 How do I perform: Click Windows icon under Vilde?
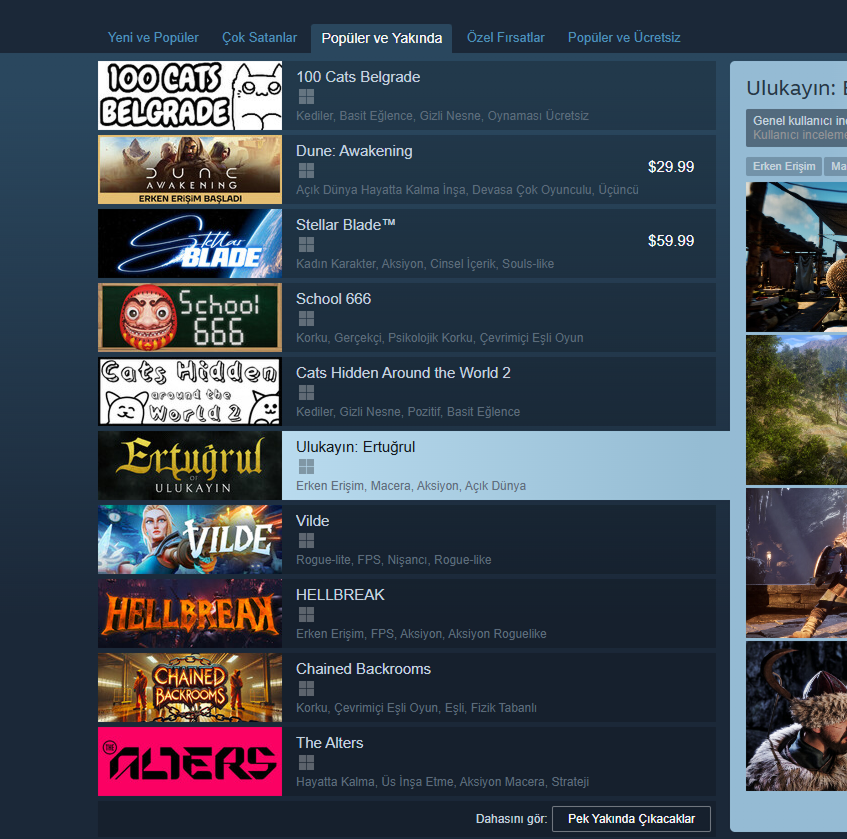click(x=306, y=541)
